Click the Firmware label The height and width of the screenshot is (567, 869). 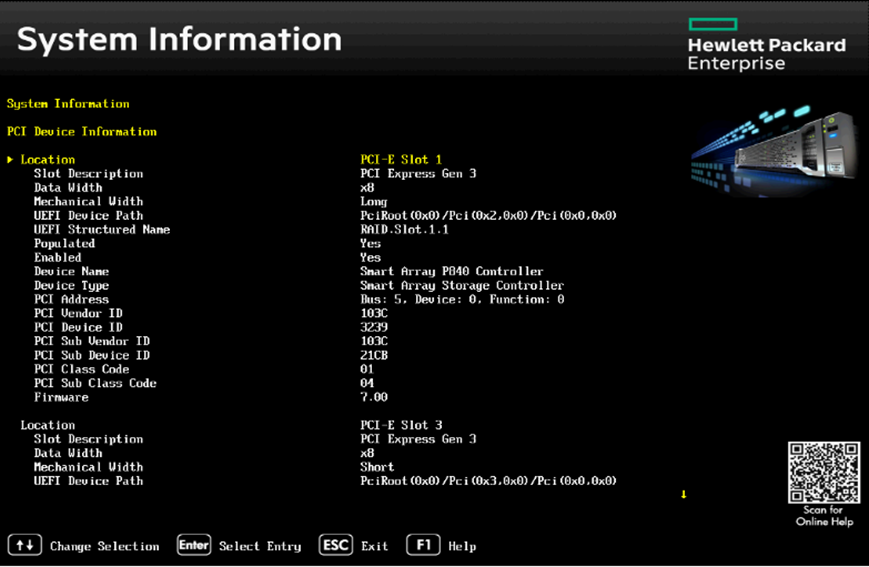[62, 397]
